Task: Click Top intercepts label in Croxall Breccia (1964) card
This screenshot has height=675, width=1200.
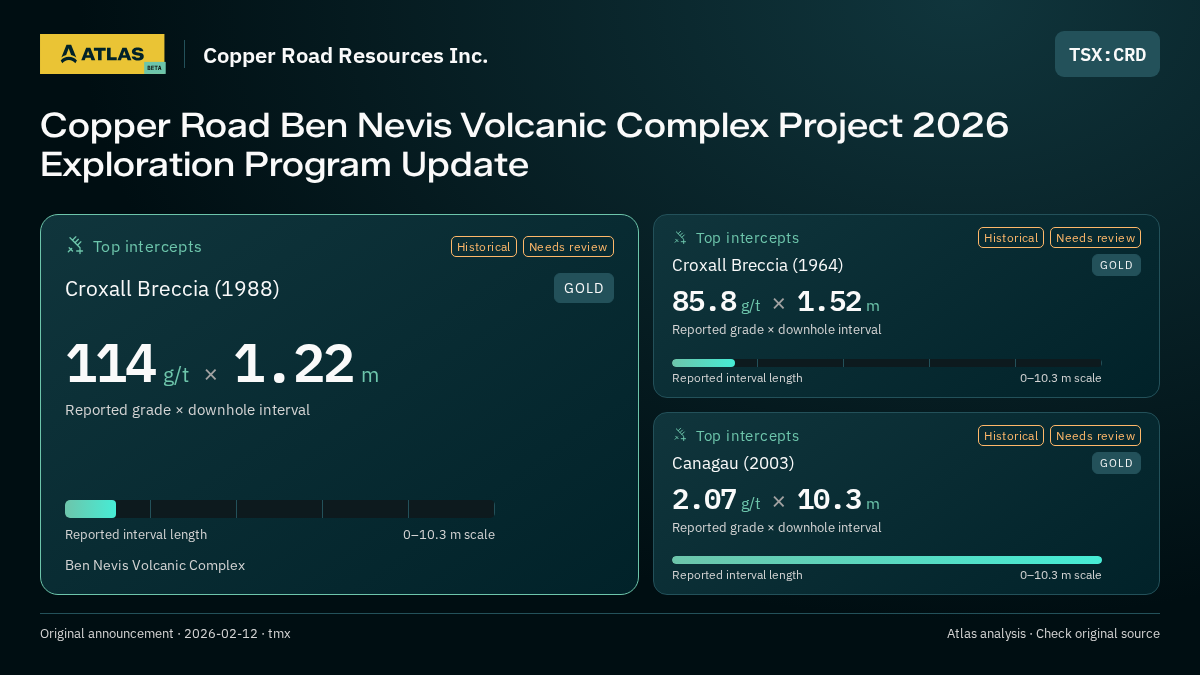Action: [748, 238]
